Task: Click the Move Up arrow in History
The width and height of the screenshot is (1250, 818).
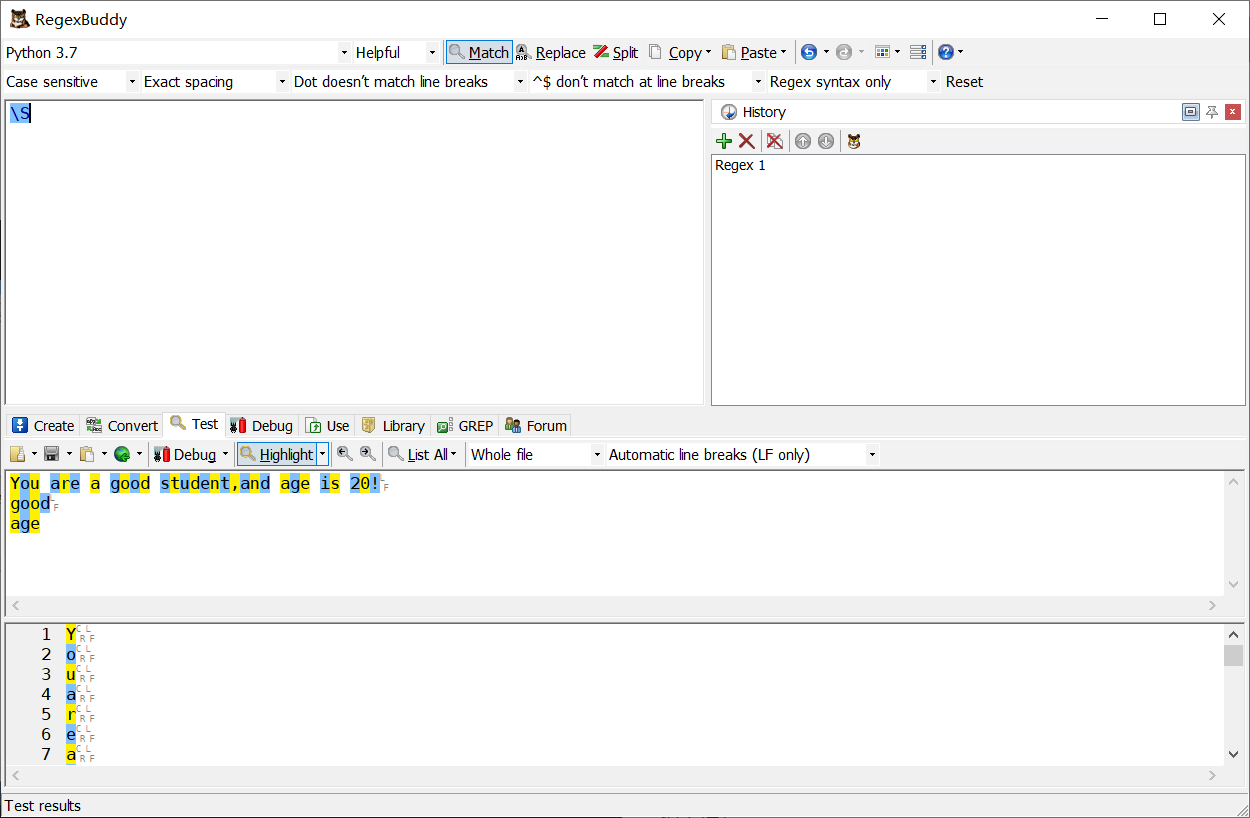Action: 803,141
